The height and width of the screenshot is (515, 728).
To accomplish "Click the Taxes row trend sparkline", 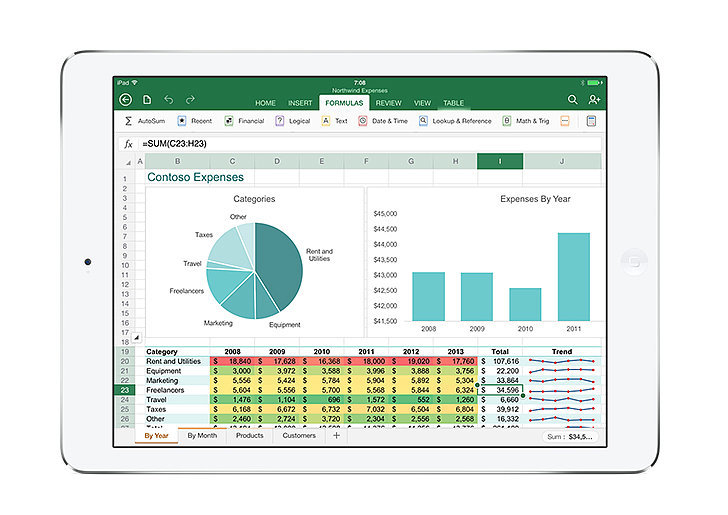I will point(562,409).
